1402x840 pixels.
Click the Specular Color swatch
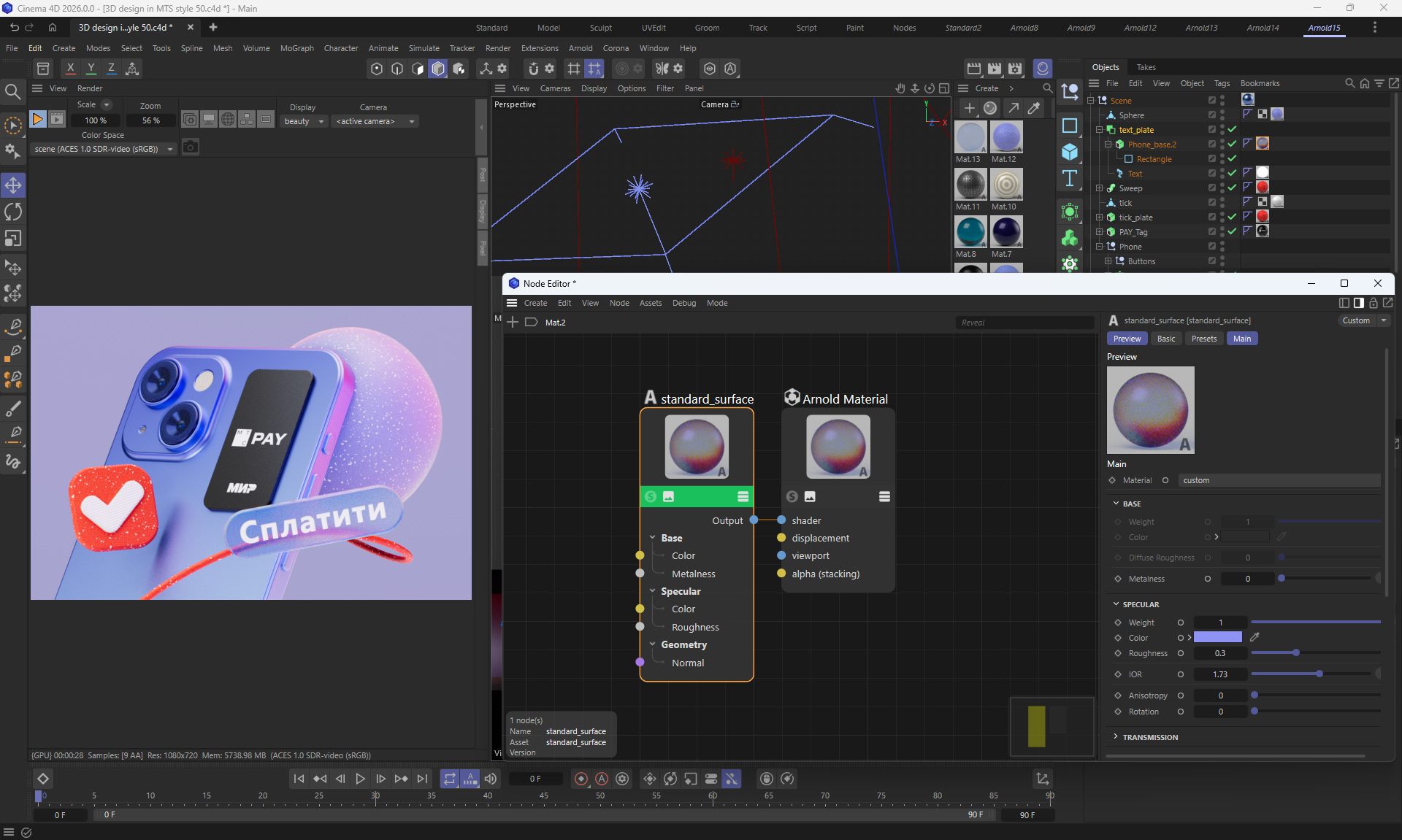1217,638
